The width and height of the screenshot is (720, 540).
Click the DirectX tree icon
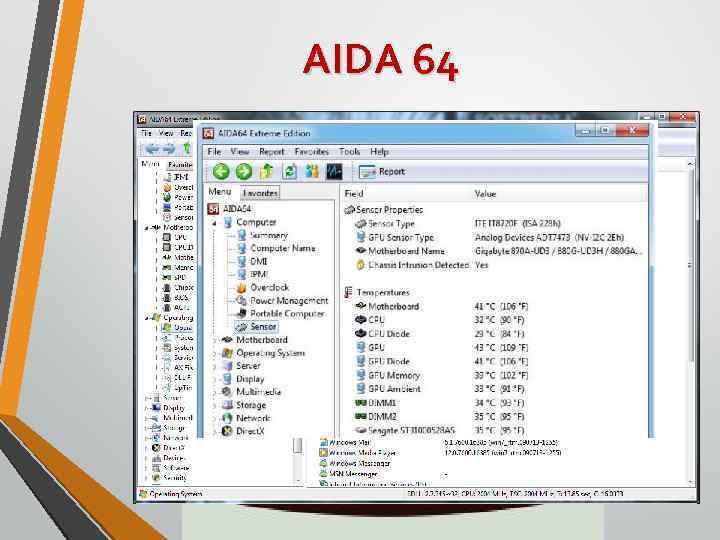[x=227, y=431]
